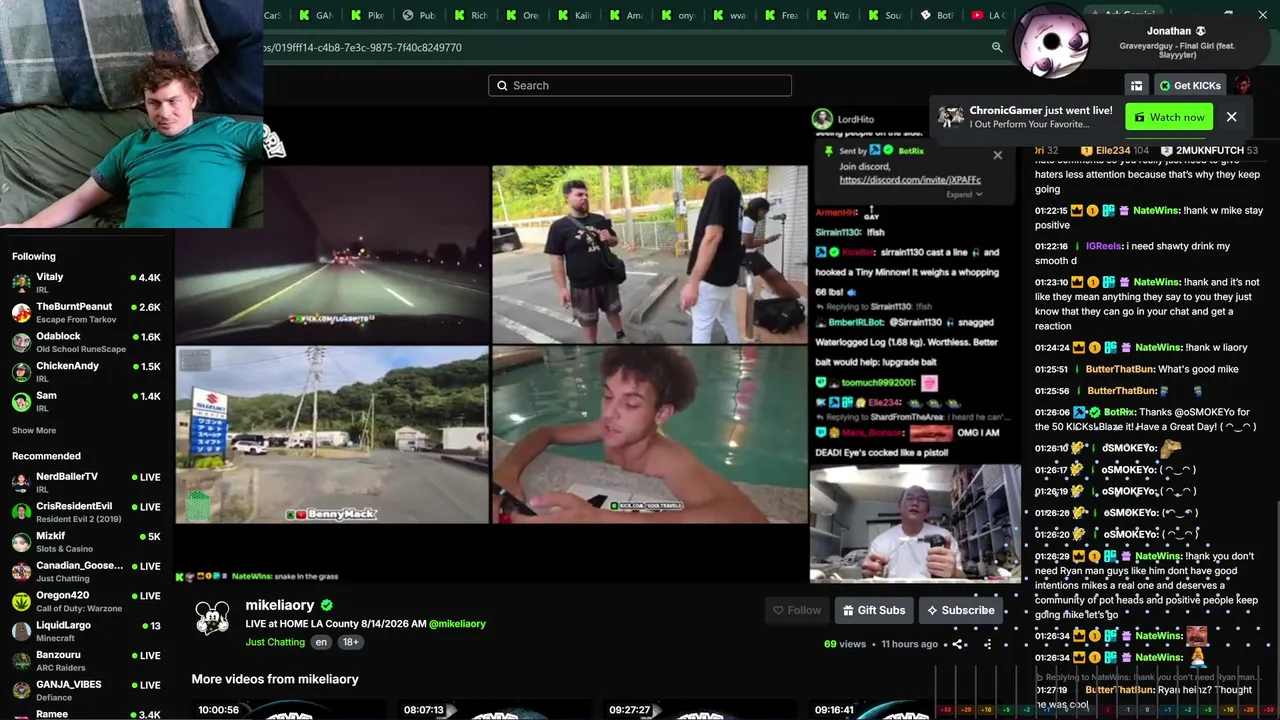Show more followed channels
The image size is (1280, 720).
34,431
